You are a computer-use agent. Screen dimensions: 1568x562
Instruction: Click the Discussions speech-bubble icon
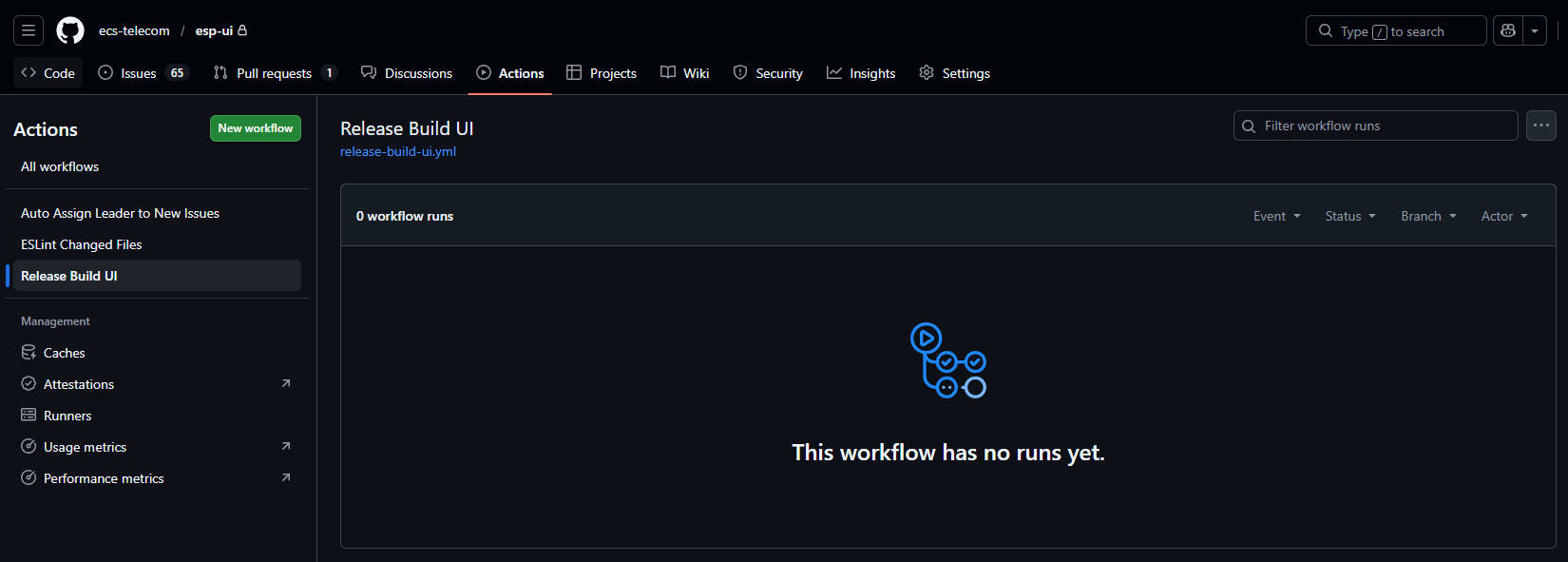pos(369,72)
